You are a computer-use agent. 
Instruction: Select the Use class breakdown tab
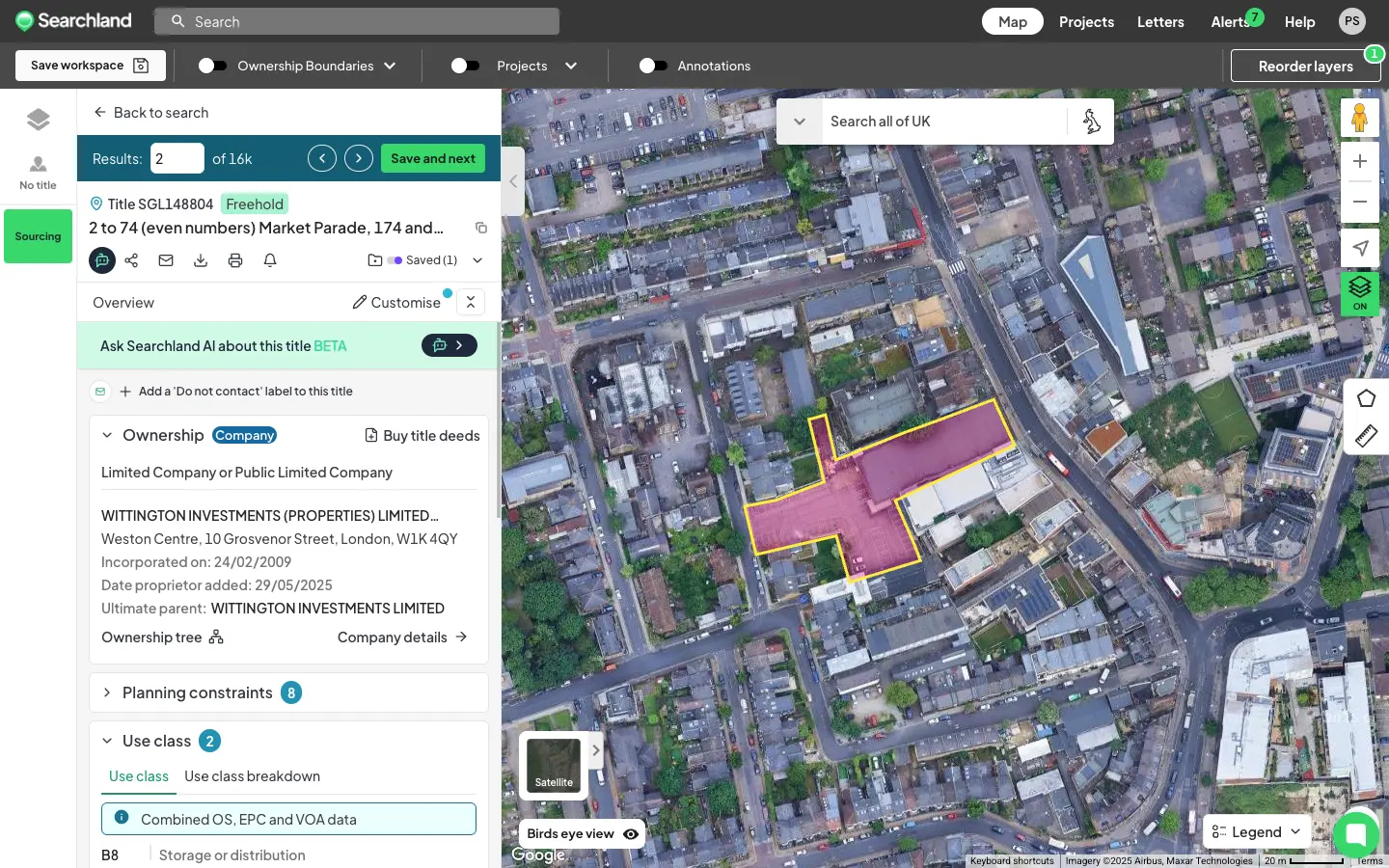pyautogui.click(x=252, y=776)
